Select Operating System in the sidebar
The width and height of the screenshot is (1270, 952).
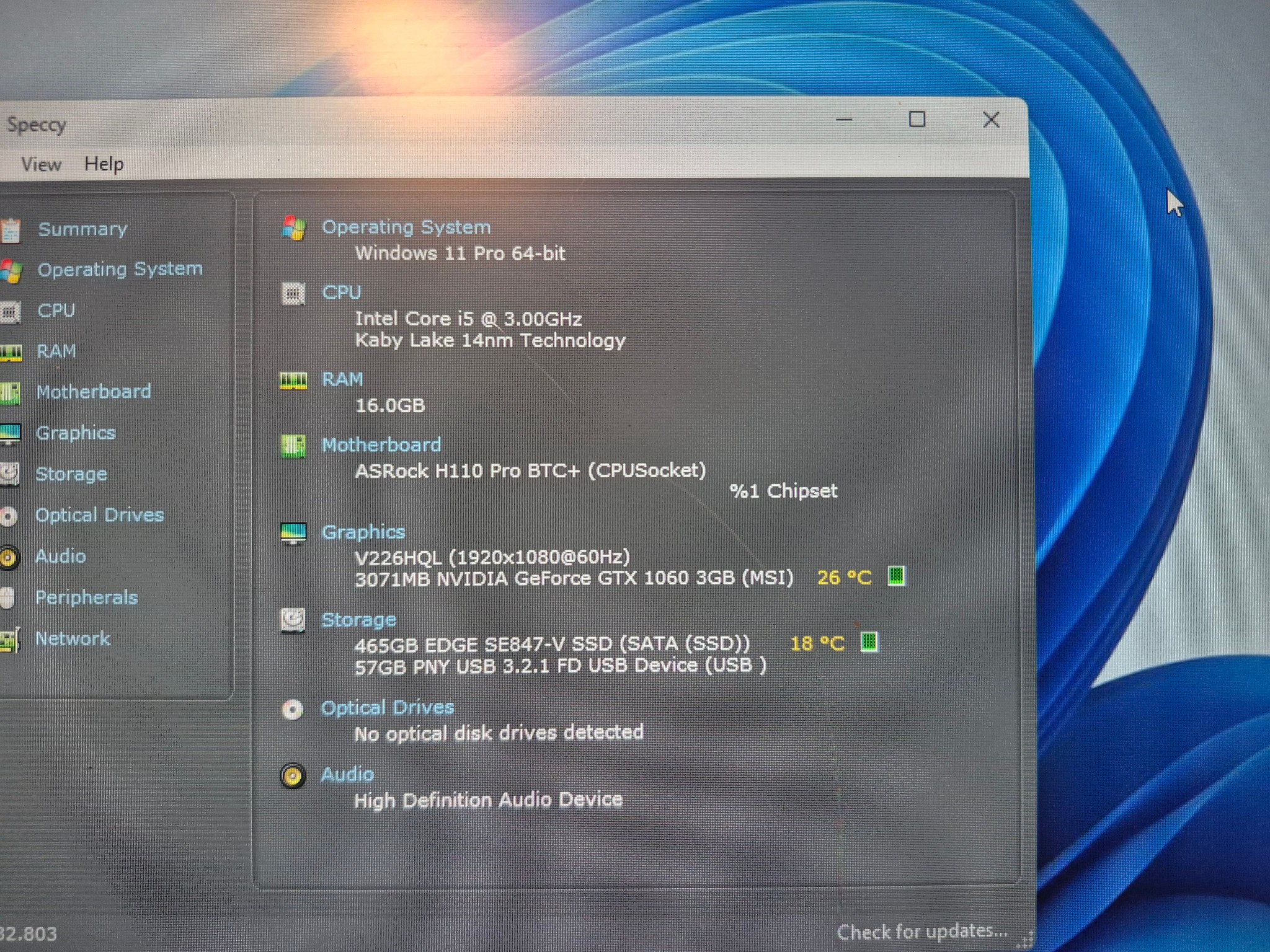pos(120,269)
